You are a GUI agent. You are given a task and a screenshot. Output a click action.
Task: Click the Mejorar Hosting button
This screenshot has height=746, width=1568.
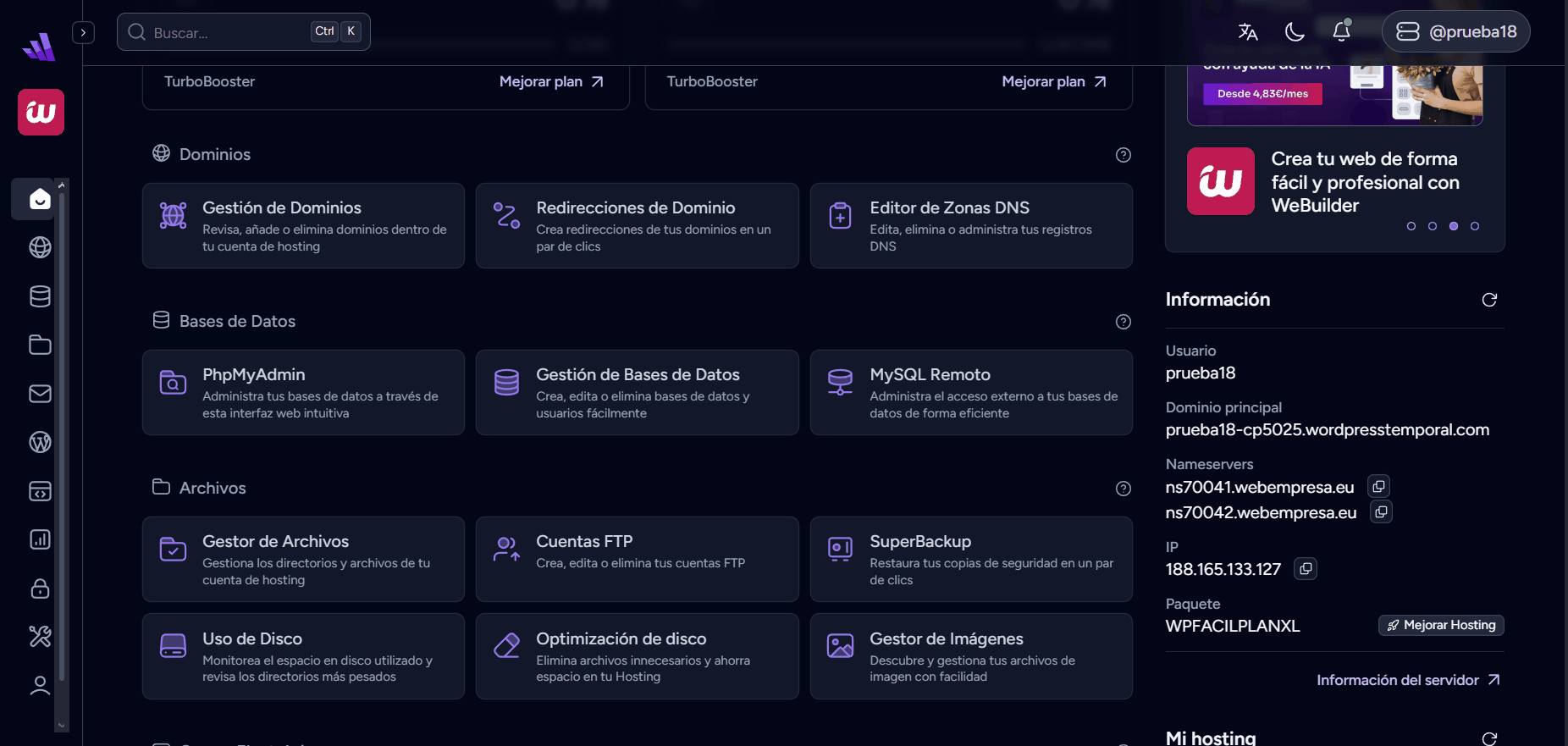point(1441,626)
